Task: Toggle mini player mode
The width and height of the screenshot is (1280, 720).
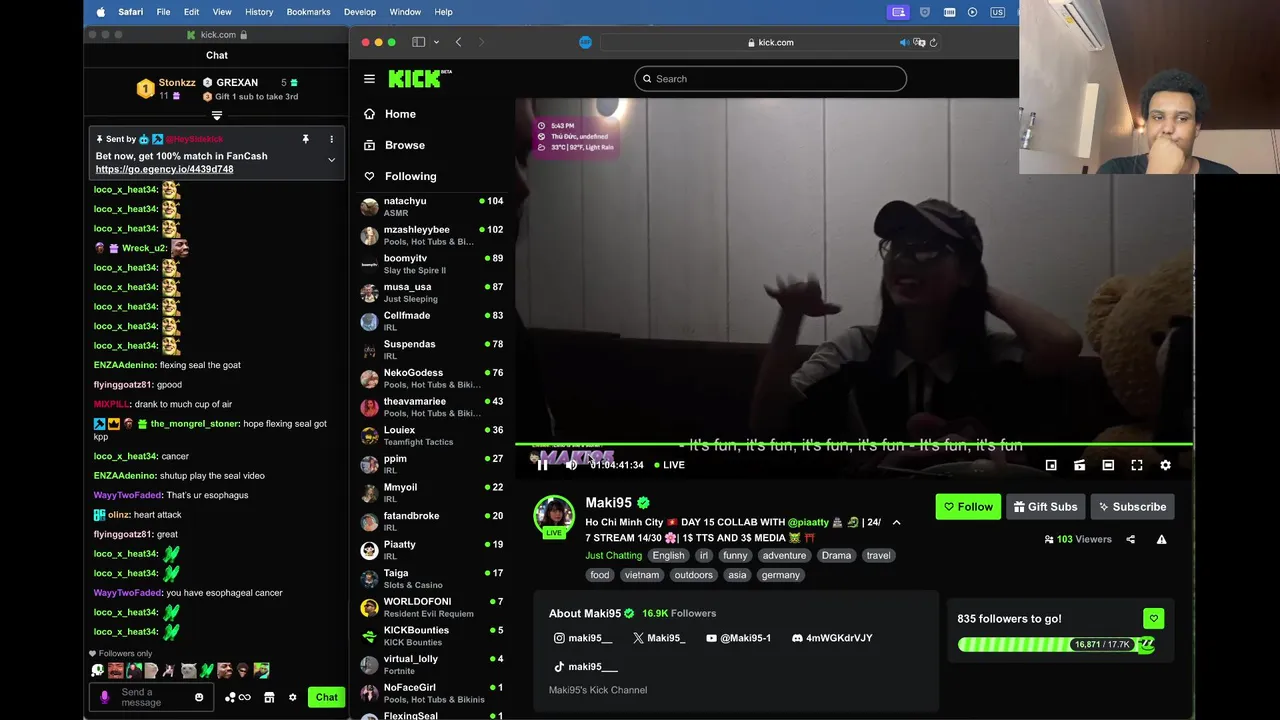Action: click(1051, 465)
